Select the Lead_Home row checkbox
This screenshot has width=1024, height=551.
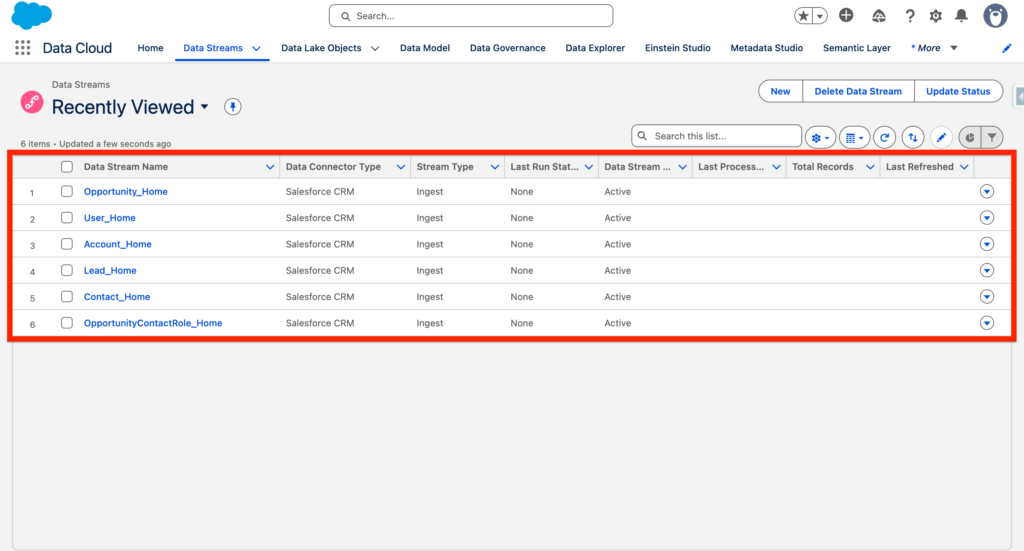point(67,270)
